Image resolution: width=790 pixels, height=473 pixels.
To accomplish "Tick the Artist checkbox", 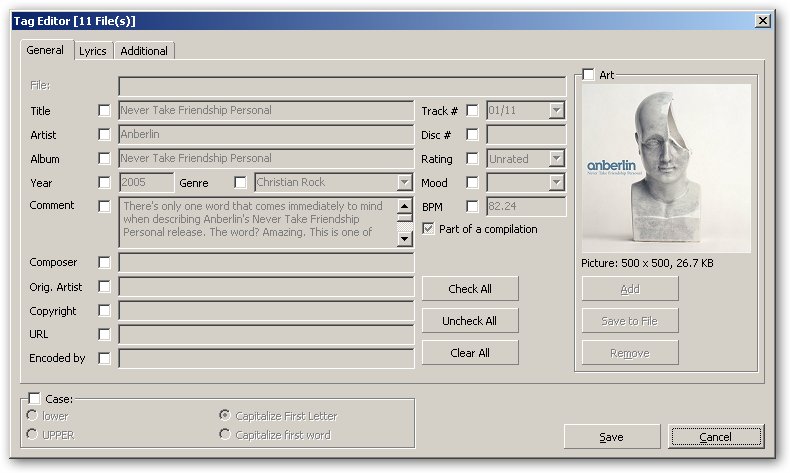I will 104,135.
